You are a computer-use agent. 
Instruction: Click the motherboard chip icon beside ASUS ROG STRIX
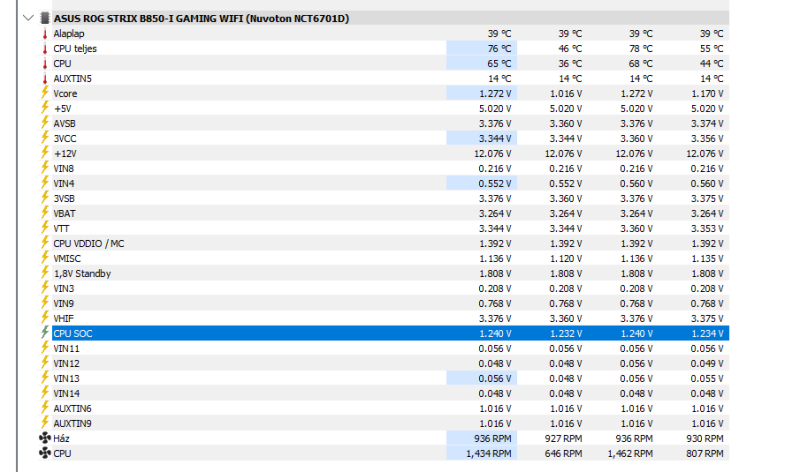pos(45,18)
